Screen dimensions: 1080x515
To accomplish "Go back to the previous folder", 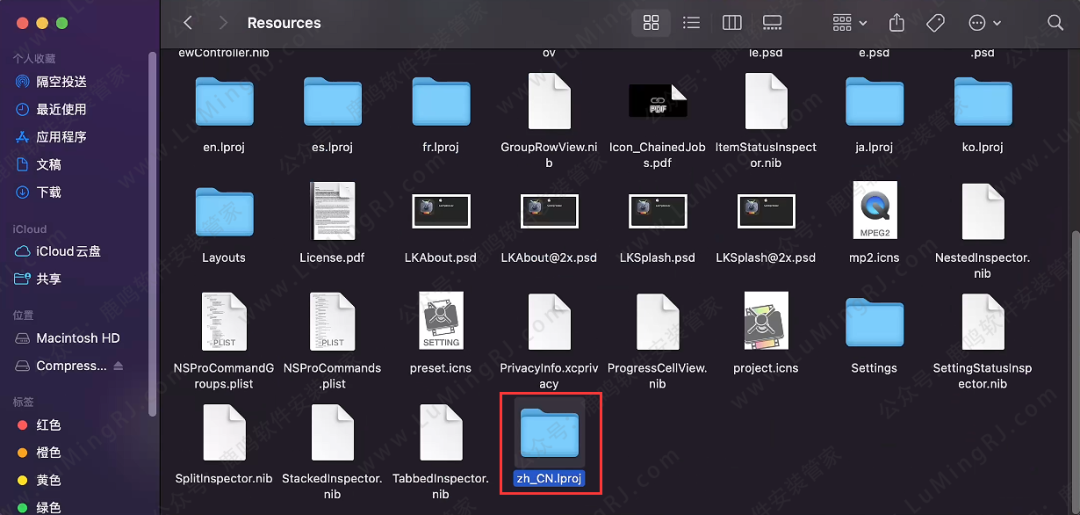I will [188, 22].
